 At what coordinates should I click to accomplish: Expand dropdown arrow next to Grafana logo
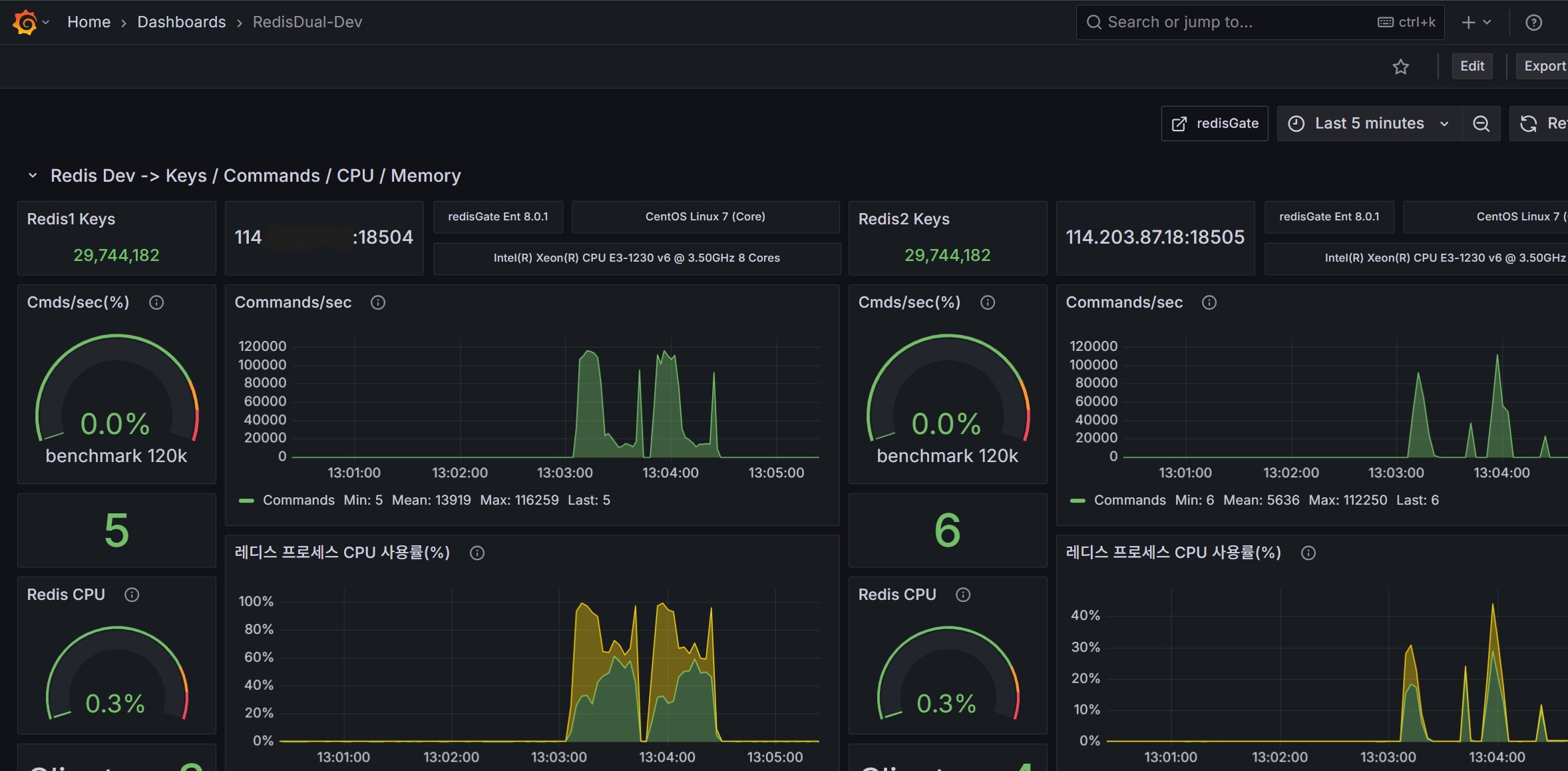(x=46, y=23)
